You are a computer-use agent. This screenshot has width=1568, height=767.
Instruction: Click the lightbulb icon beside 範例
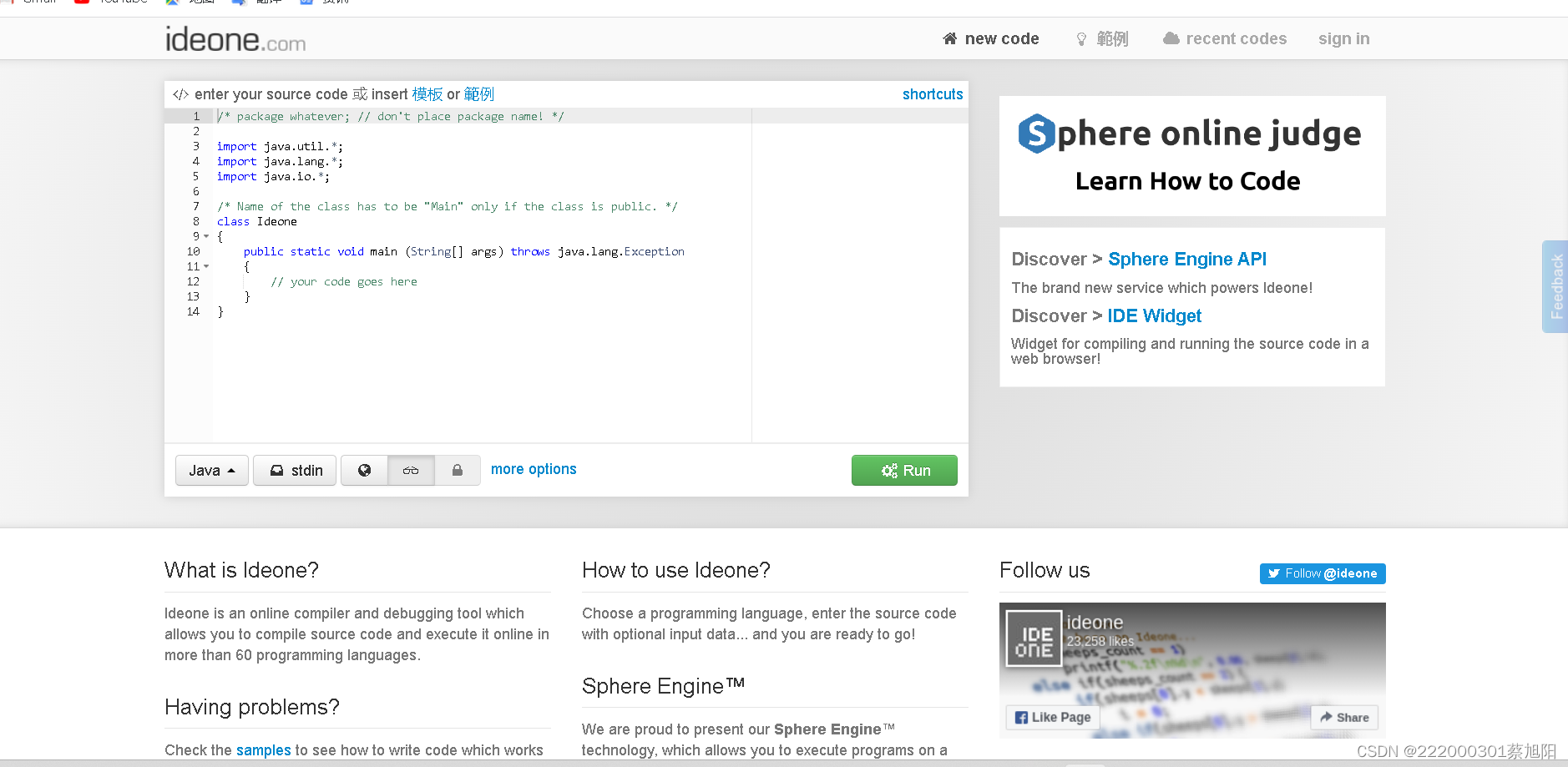(1081, 39)
